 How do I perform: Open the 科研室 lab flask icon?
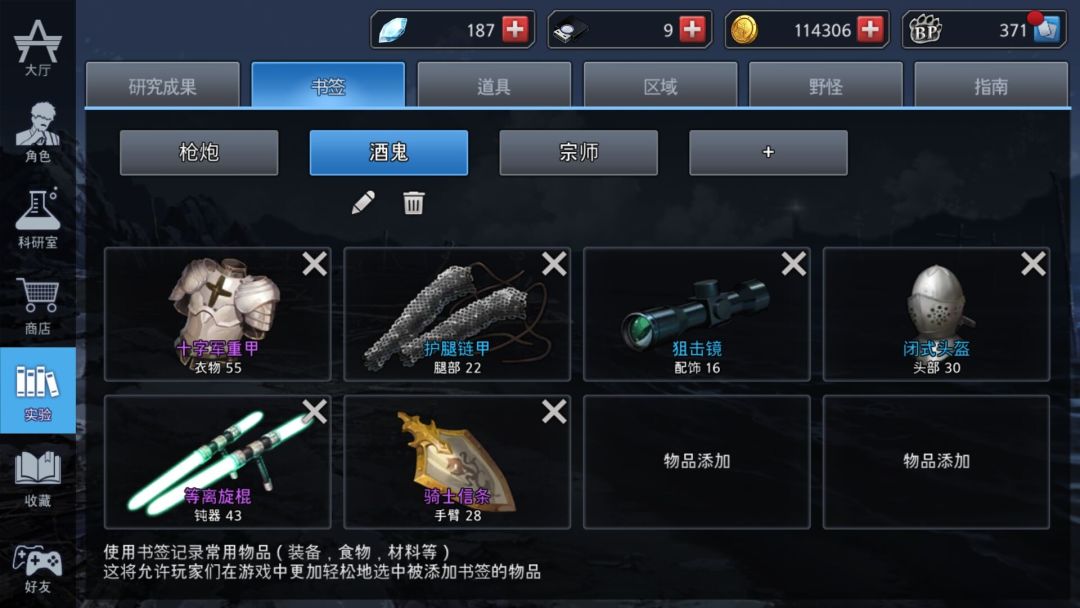point(37,218)
